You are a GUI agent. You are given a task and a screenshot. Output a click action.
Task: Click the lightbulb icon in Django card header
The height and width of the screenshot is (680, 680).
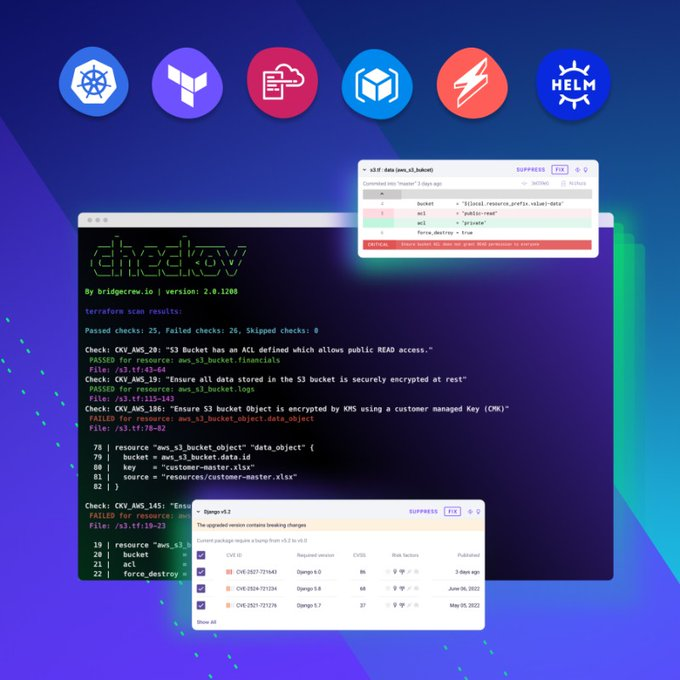coord(478,512)
